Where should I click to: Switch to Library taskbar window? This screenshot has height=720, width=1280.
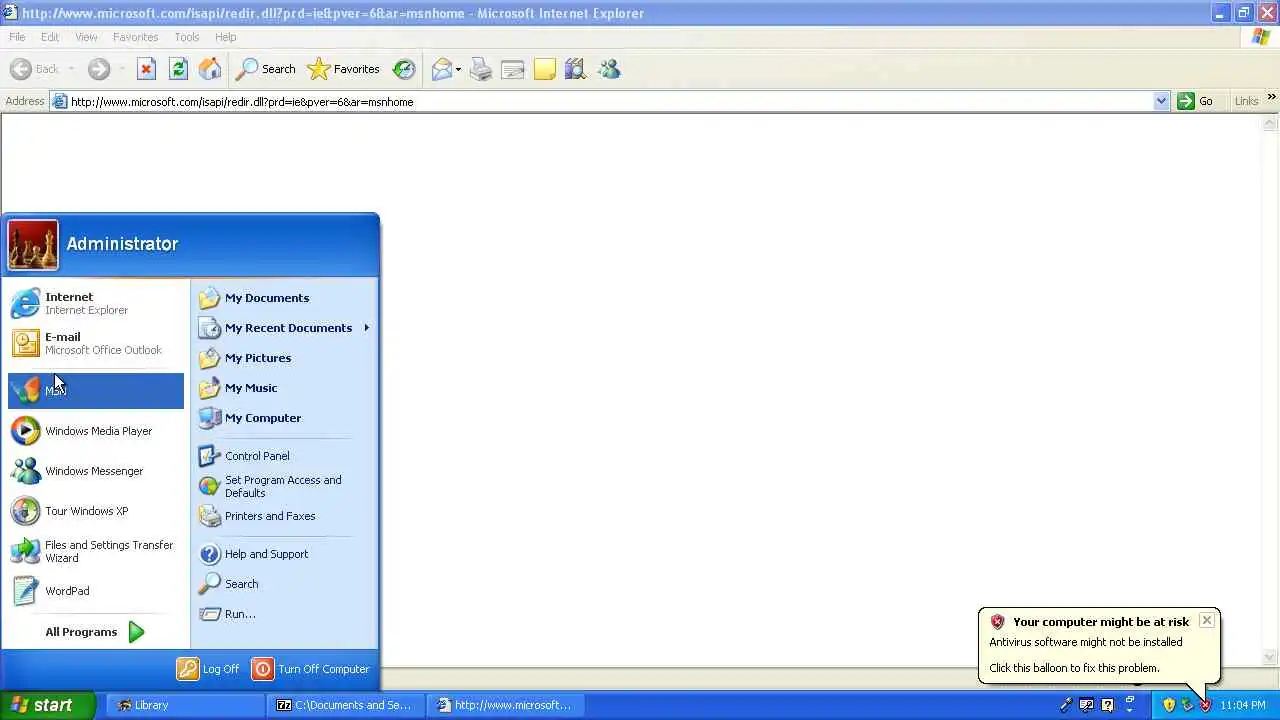click(185, 705)
